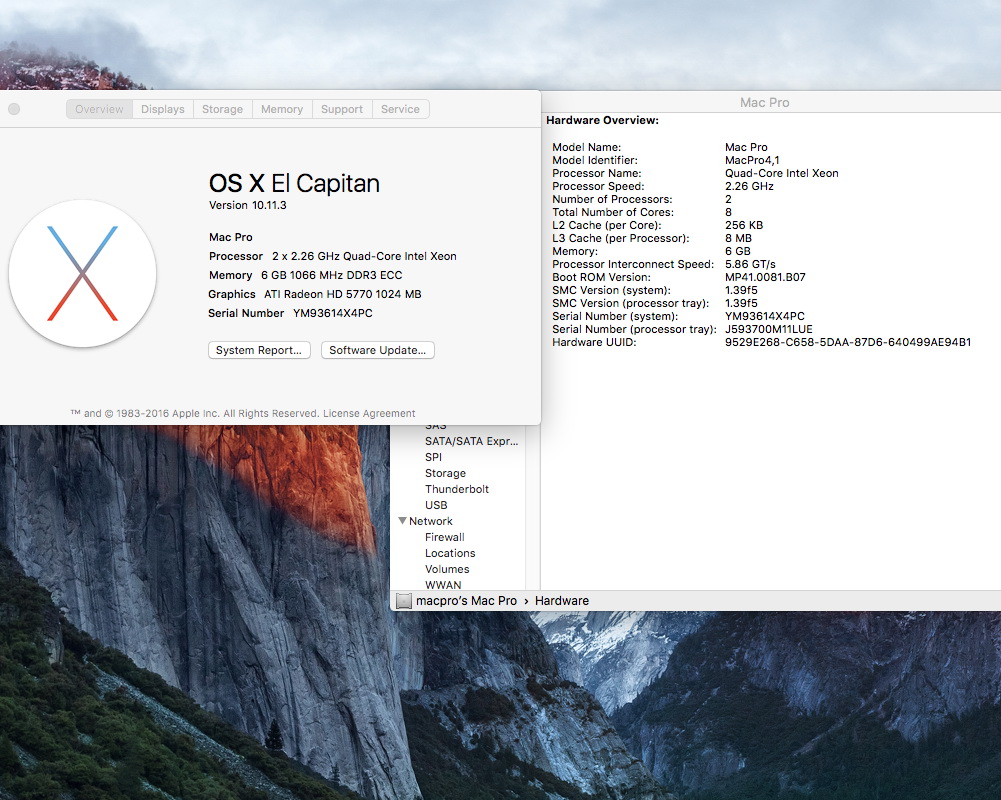Viewport: 1001px width, 800px height.
Task: Click the Hardware UUID value
Action: pyautogui.click(x=848, y=342)
